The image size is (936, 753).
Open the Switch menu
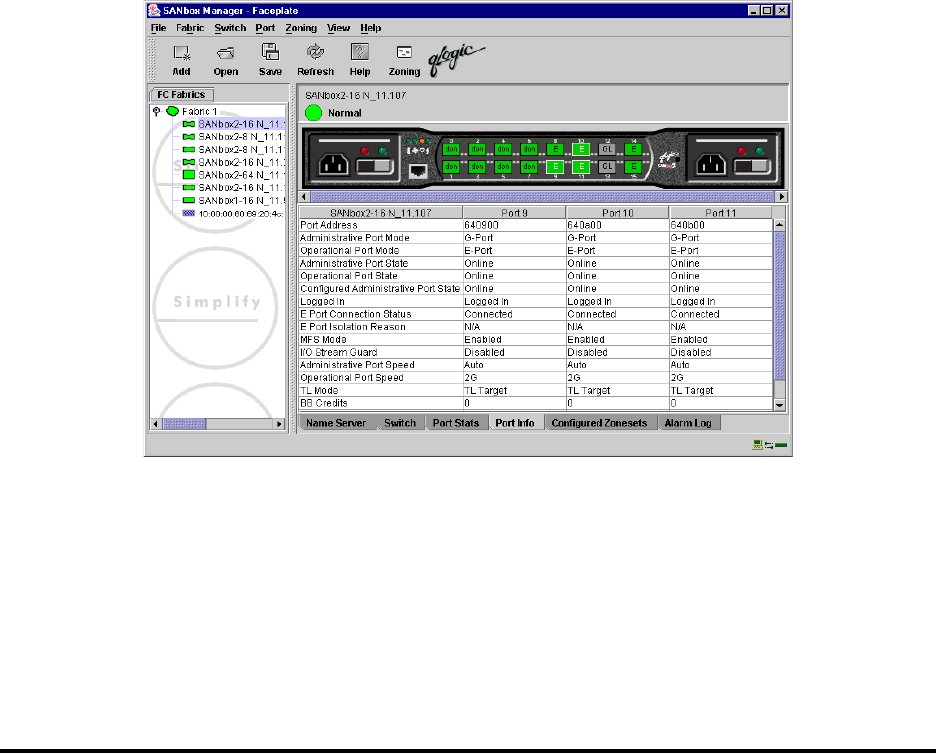pos(230,28)
